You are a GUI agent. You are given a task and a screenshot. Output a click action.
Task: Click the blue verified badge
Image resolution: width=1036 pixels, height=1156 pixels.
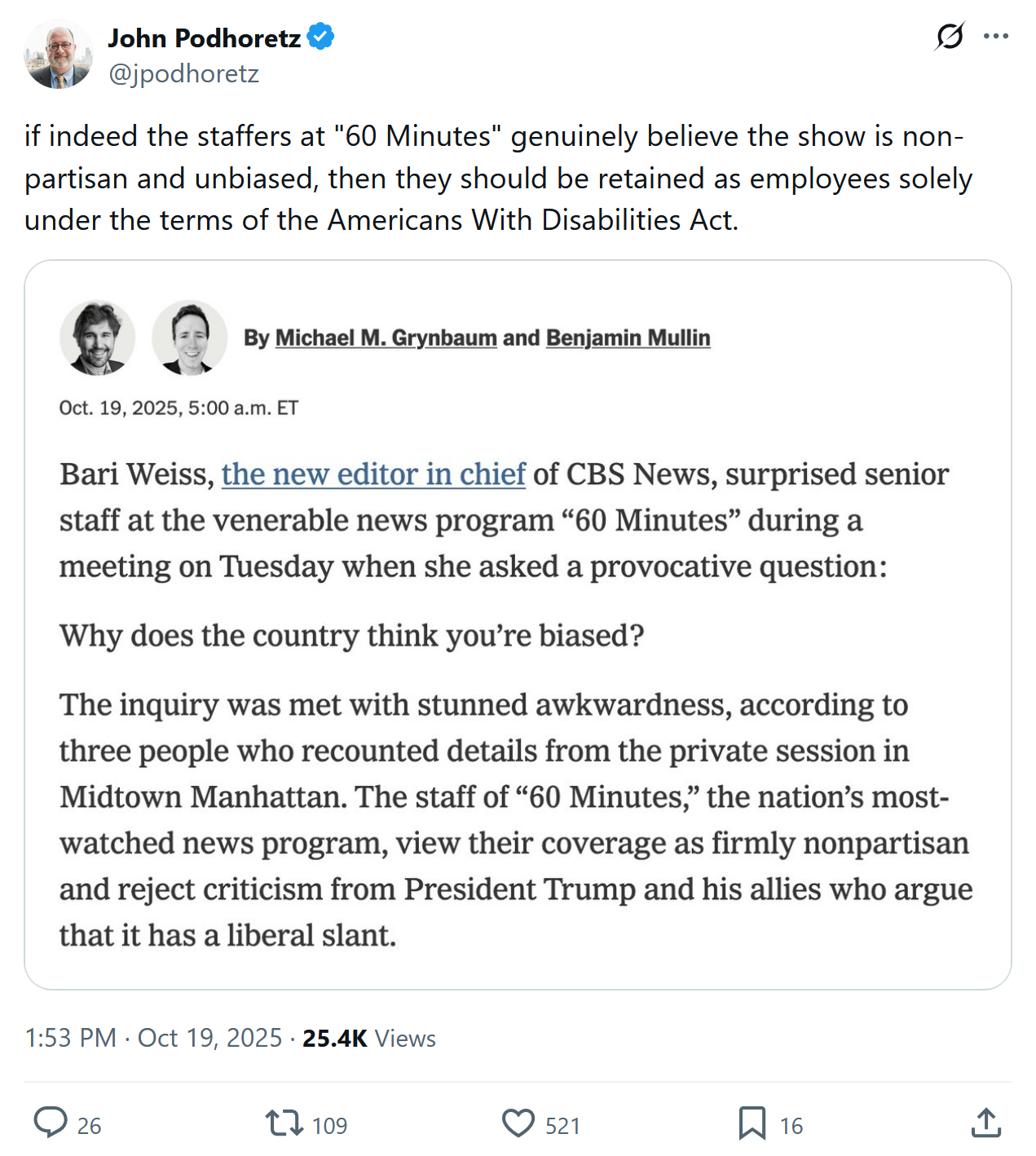pyautogui.click(x=320, y=38)
